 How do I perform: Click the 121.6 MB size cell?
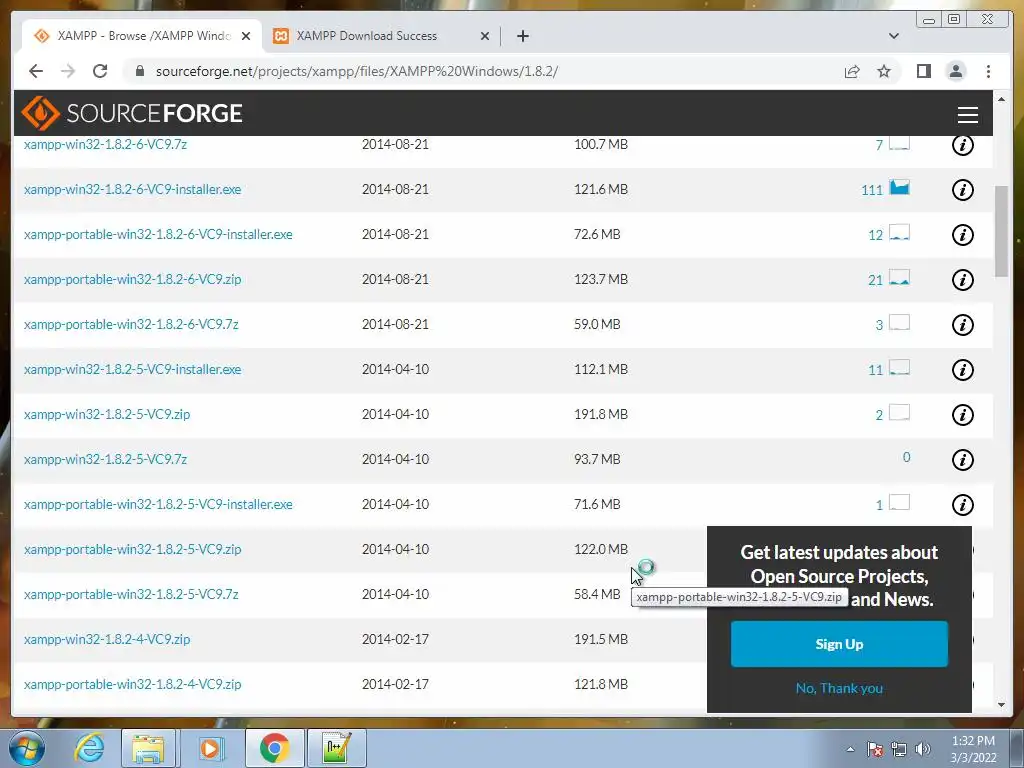(x=601, y=189)
